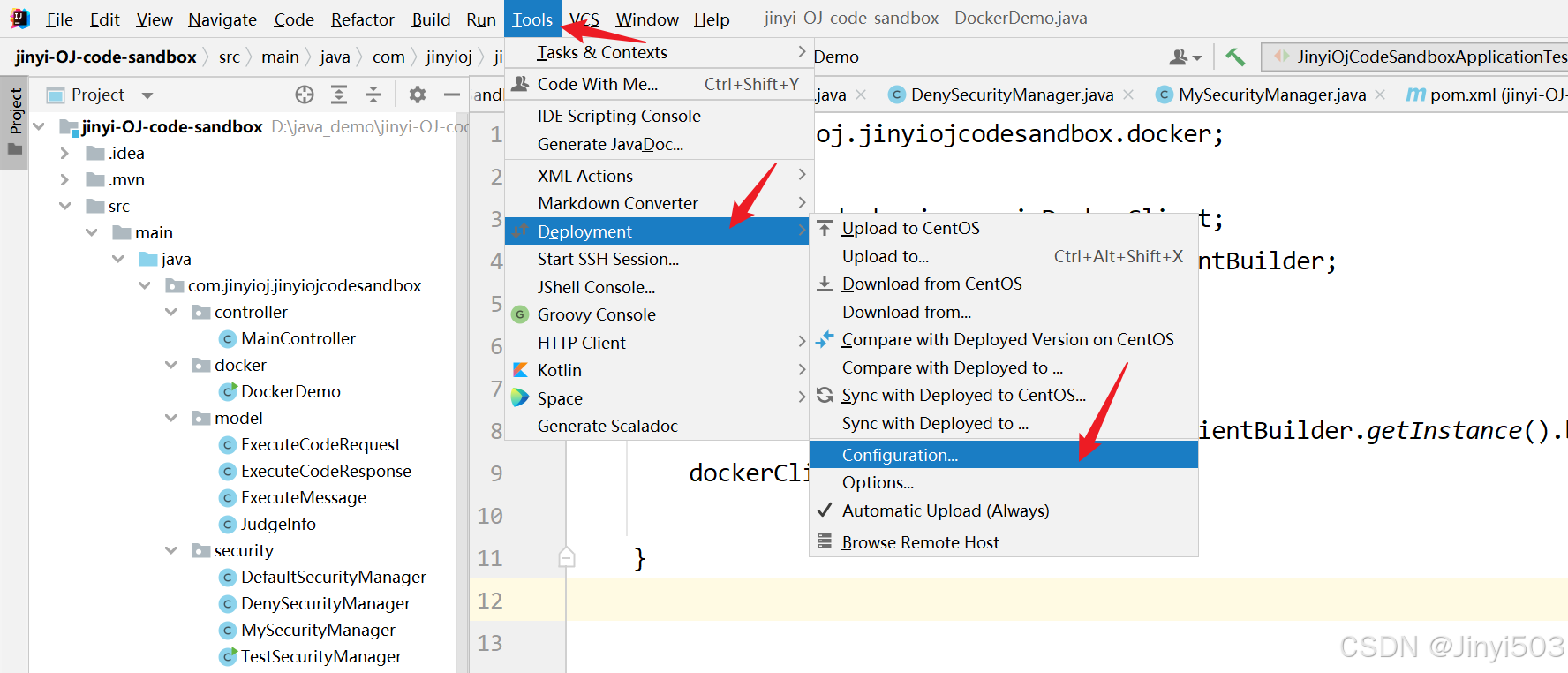Screen dimensions: 1568x673
Task: Select ExecuteCodeRequest in the tree
Action: 320,444
